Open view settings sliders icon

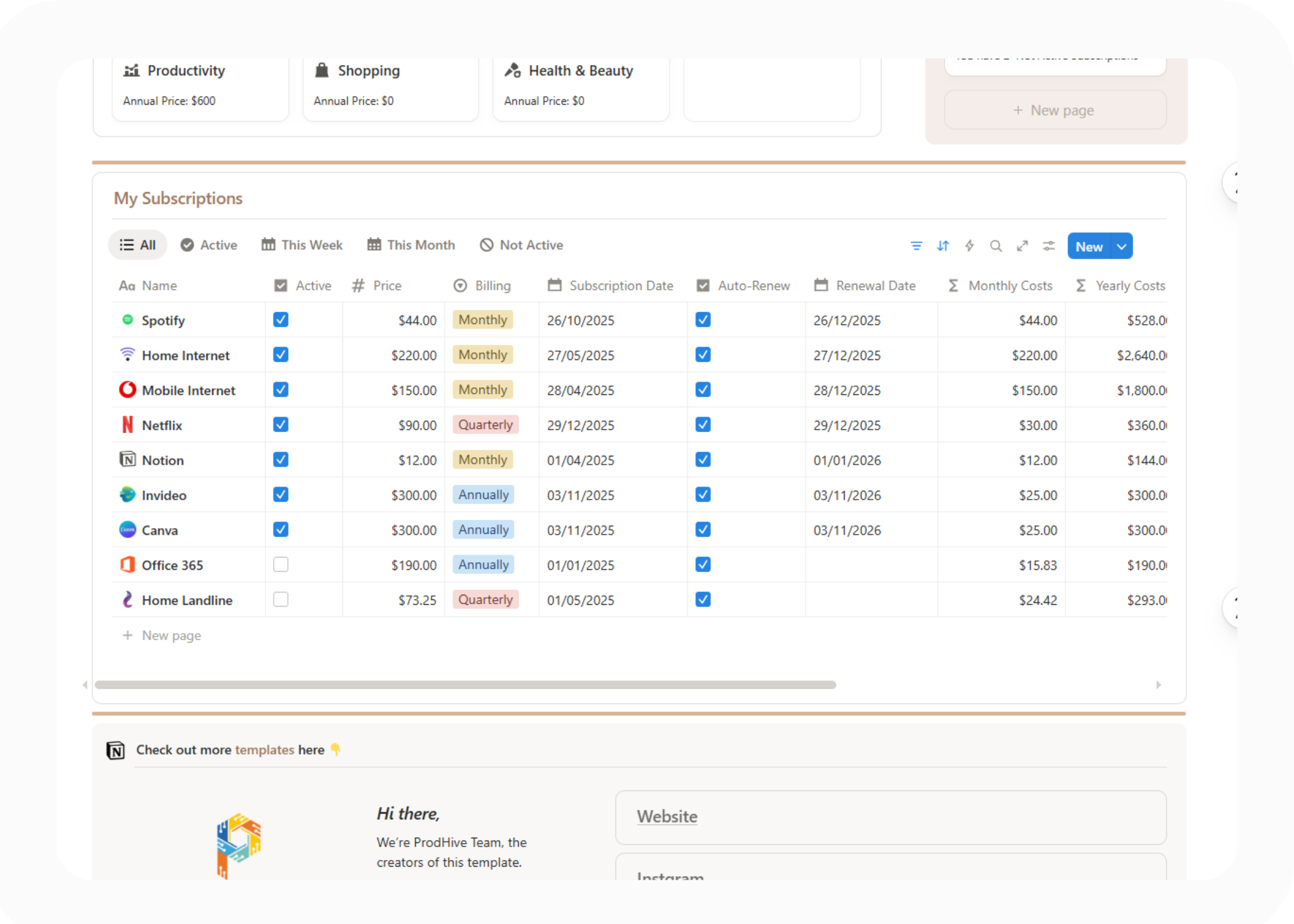[x=1049, y=246]
